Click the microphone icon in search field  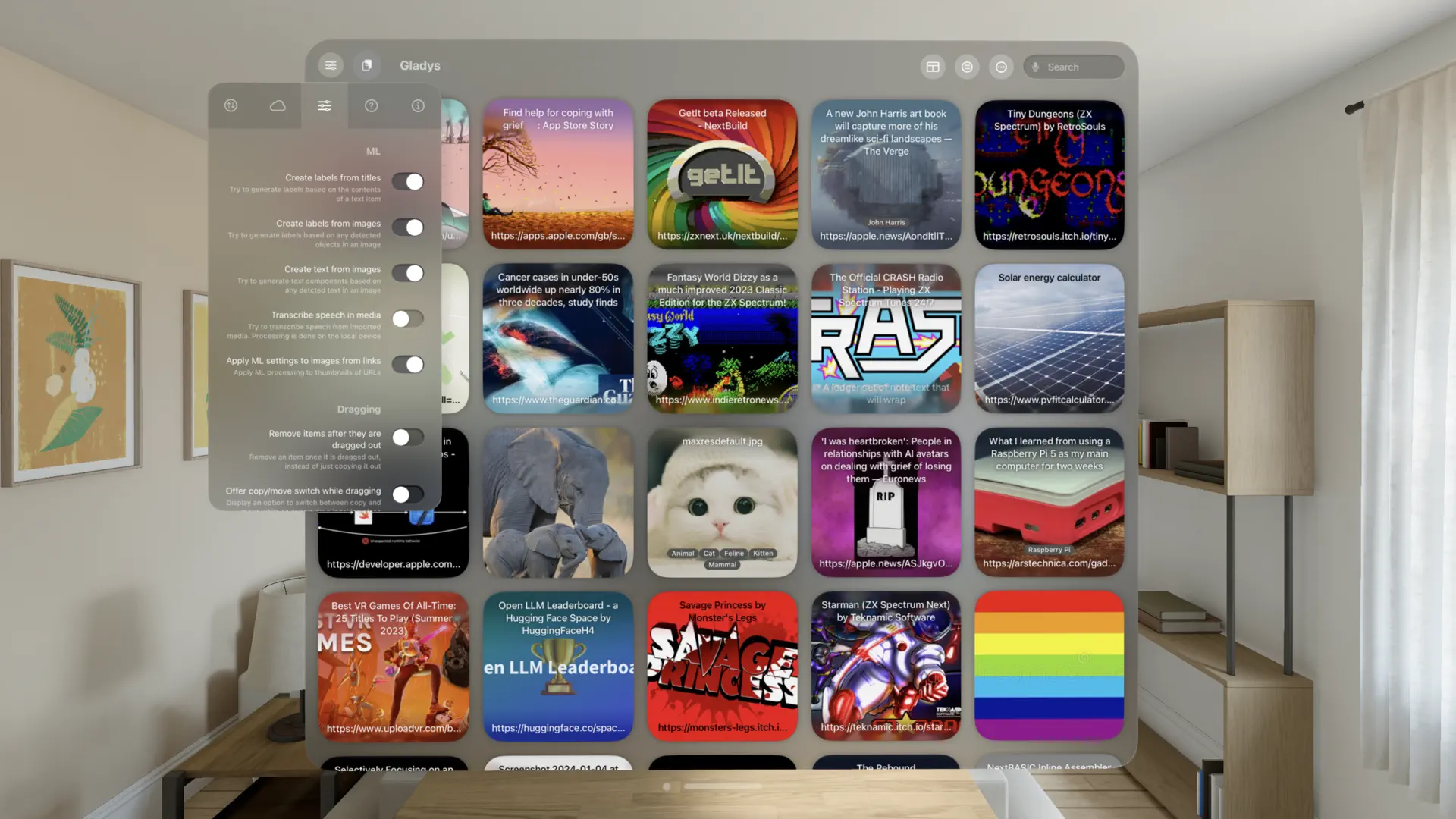coord(1035,67)
